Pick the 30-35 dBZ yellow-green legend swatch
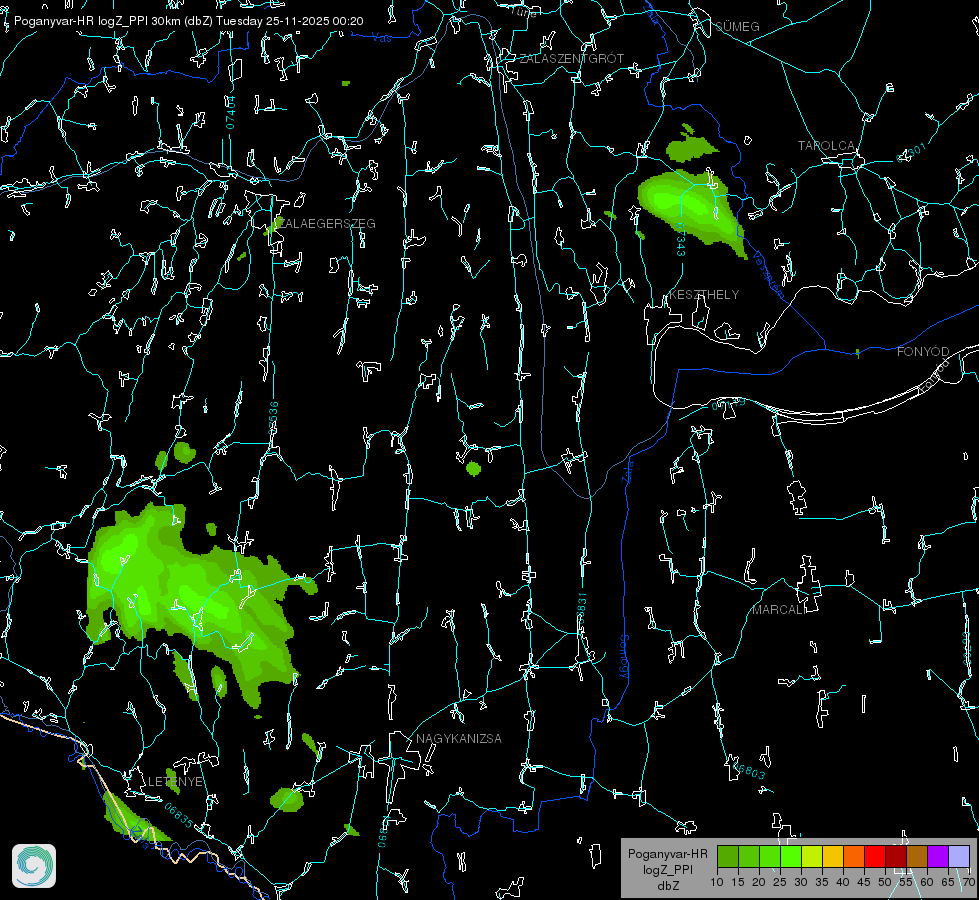979x900 pixels. 812,856
